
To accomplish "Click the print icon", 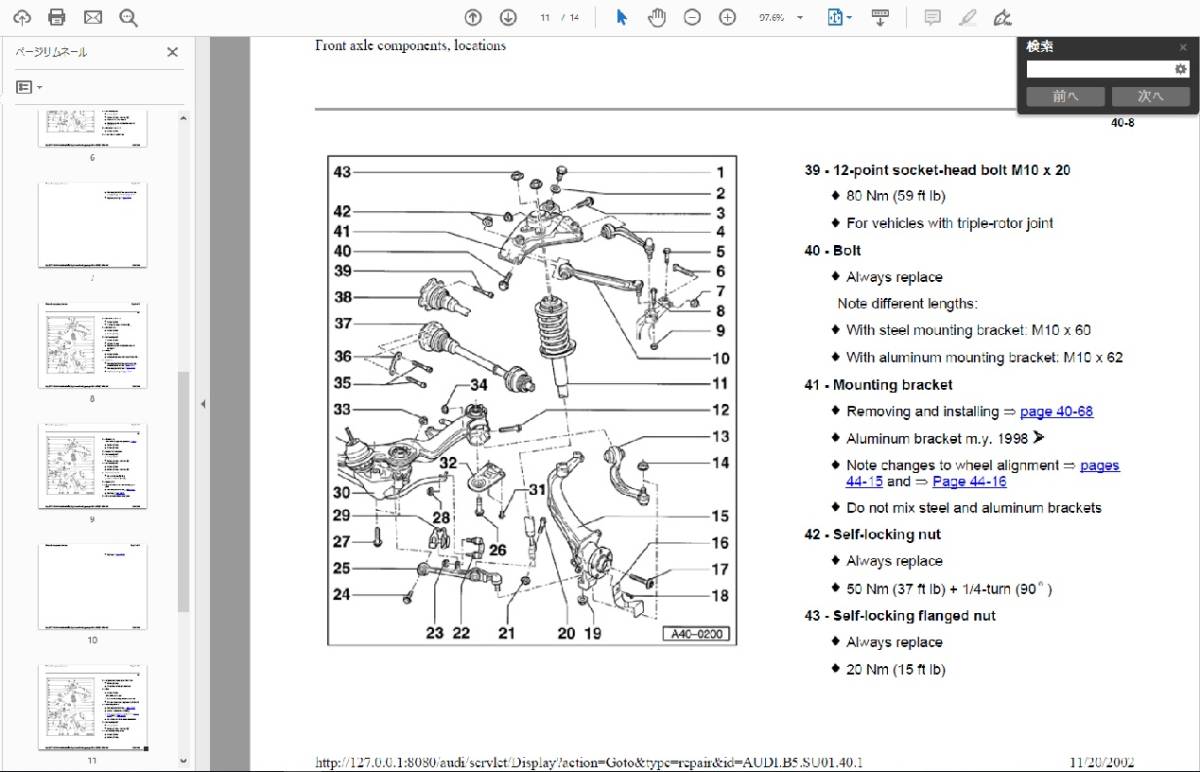I will [57, 17].
